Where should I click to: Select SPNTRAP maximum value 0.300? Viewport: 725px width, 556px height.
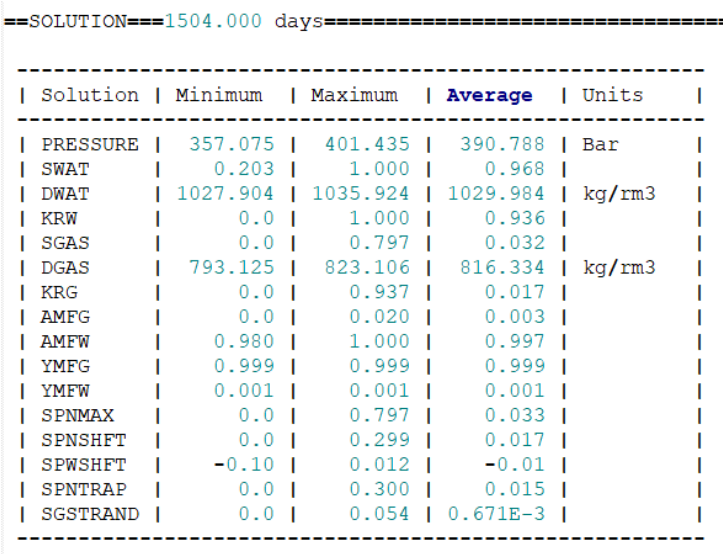click(379, 489)
